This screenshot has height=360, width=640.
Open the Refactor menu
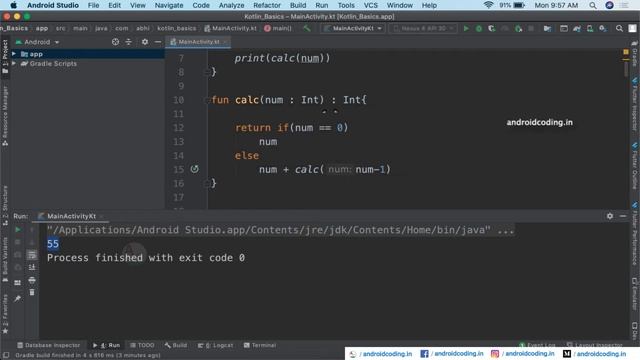267,5
